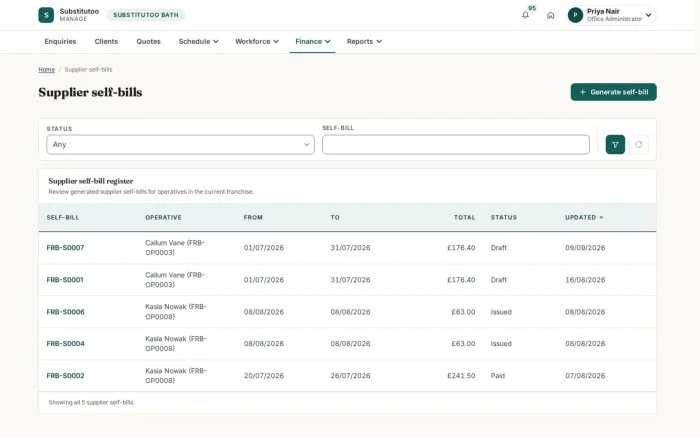Open the Clients page

[x=106, y=42]
